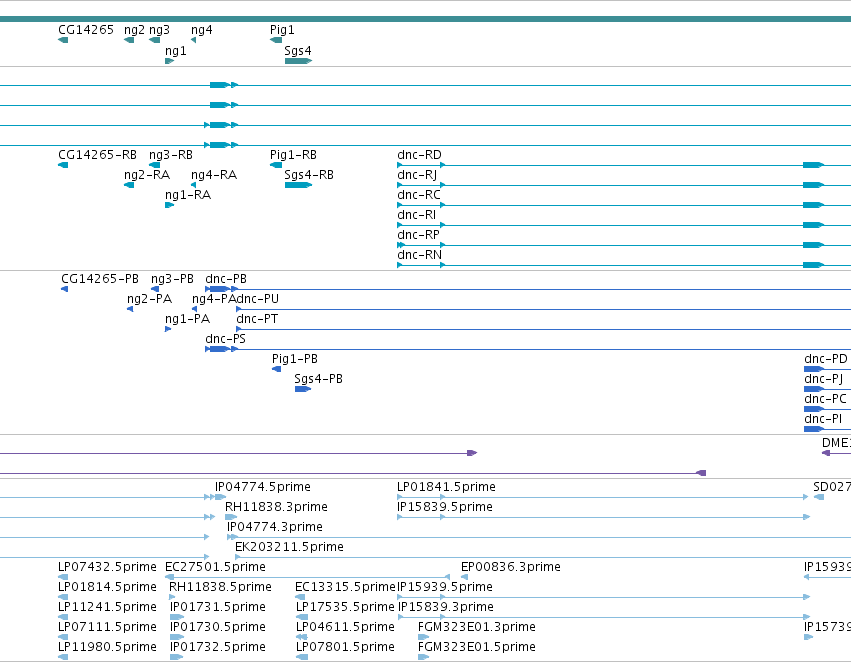Open EST EC13315.5prime label
This screenshot has width=851, height=662.
point(346,588)
